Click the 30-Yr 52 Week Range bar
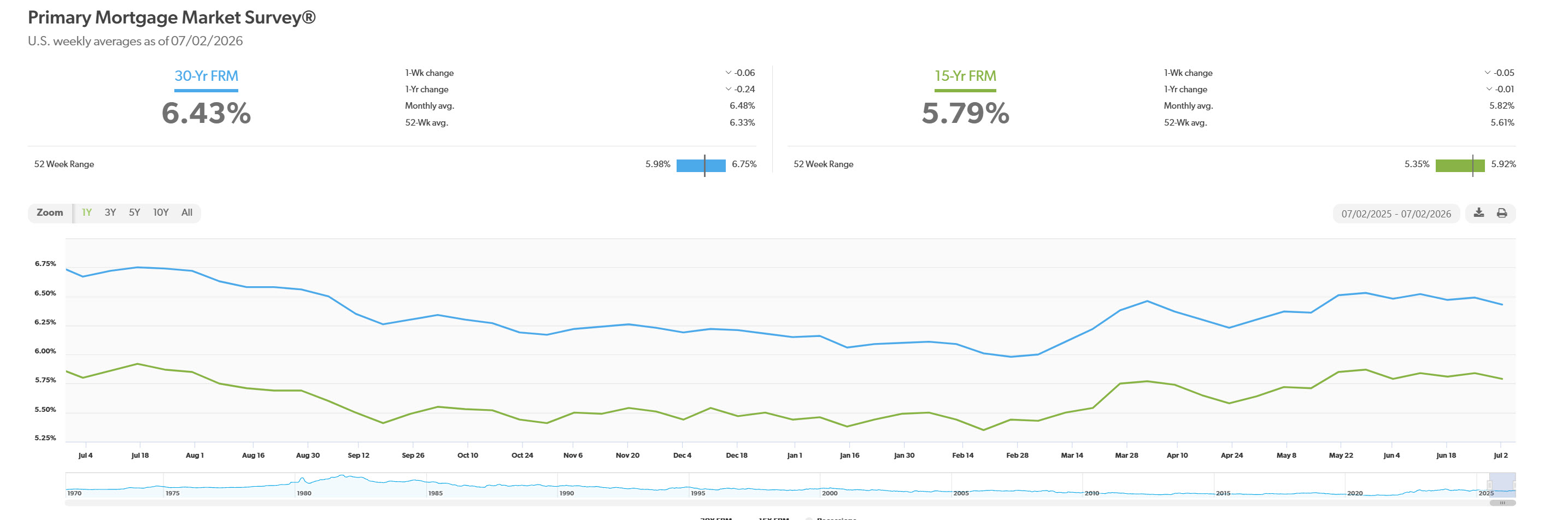The height and width of the screenshot is (520, 1568). (701, 165)
